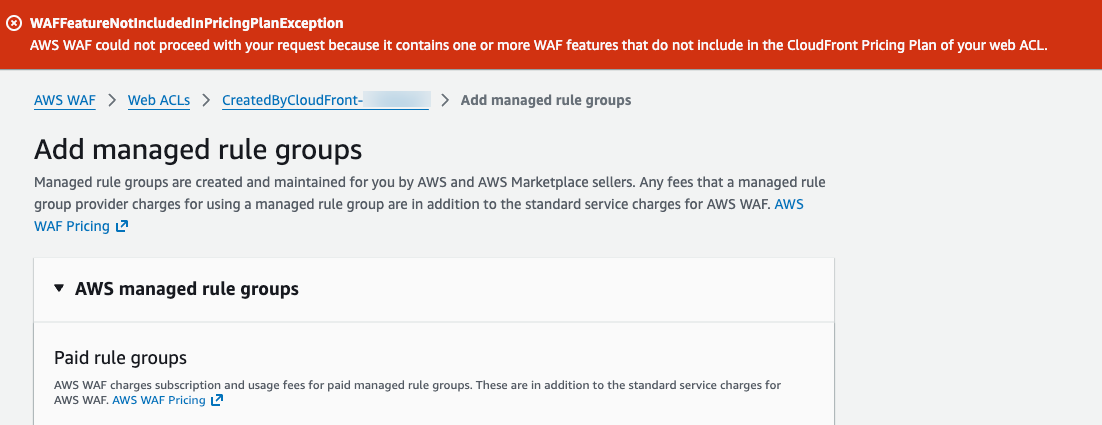Image resolution: width=1102 pixels, height=425 pixels.
Task: Click the external link icon in page description
Action: coord(122,226)
